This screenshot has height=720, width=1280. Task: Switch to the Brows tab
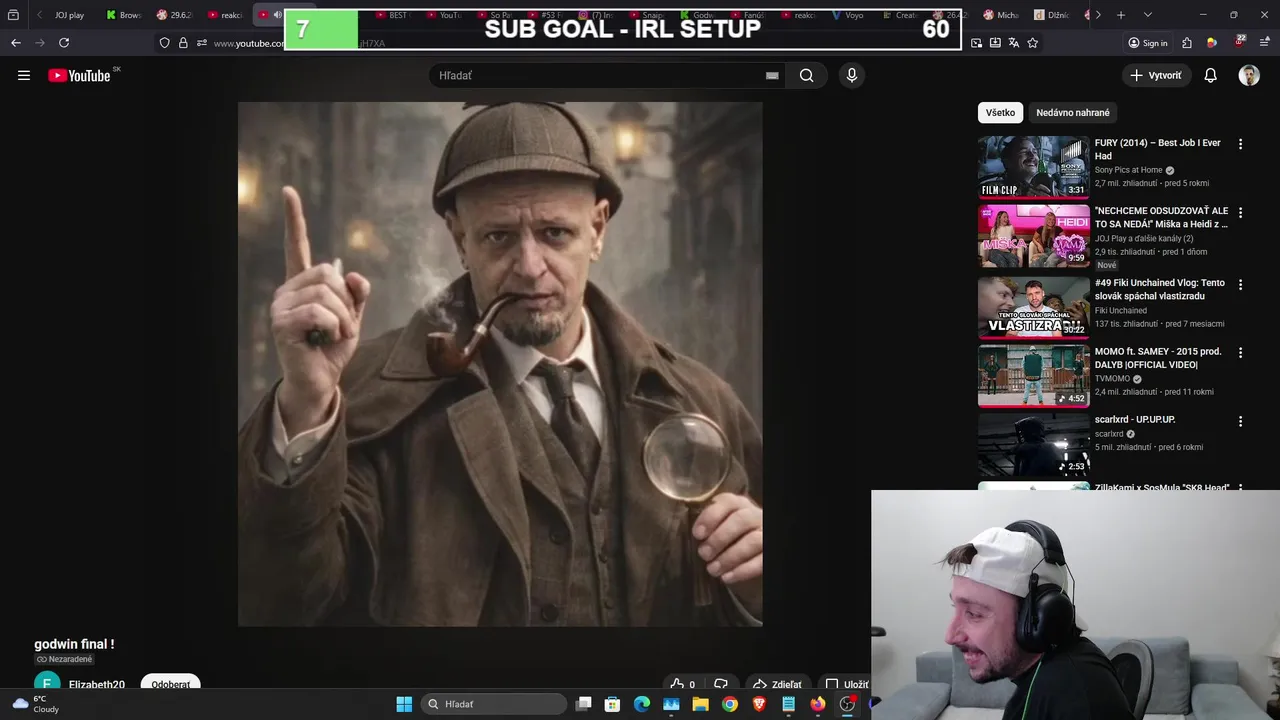[124, 15]
